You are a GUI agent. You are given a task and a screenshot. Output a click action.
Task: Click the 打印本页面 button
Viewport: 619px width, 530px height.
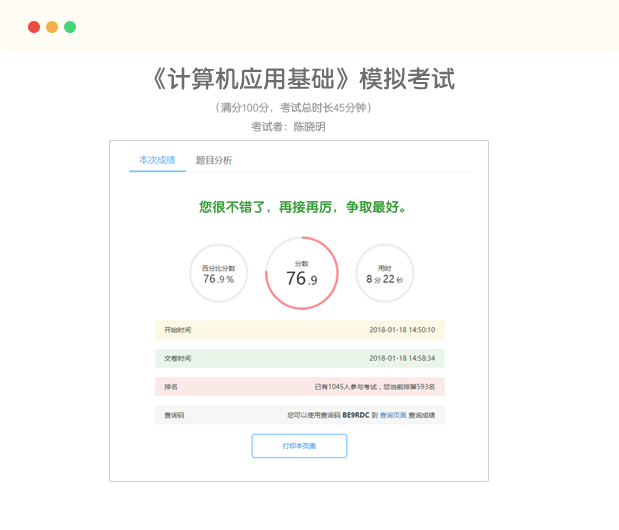pyautogui.click(x=299, y=446)
